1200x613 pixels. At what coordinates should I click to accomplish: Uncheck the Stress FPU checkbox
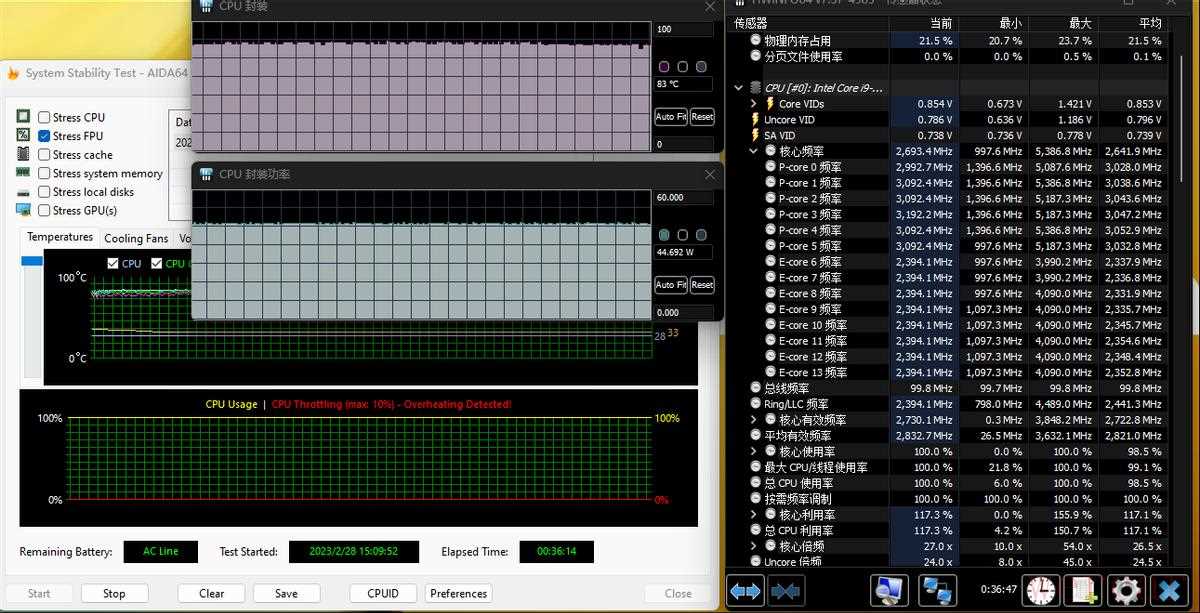click(45, 136)
